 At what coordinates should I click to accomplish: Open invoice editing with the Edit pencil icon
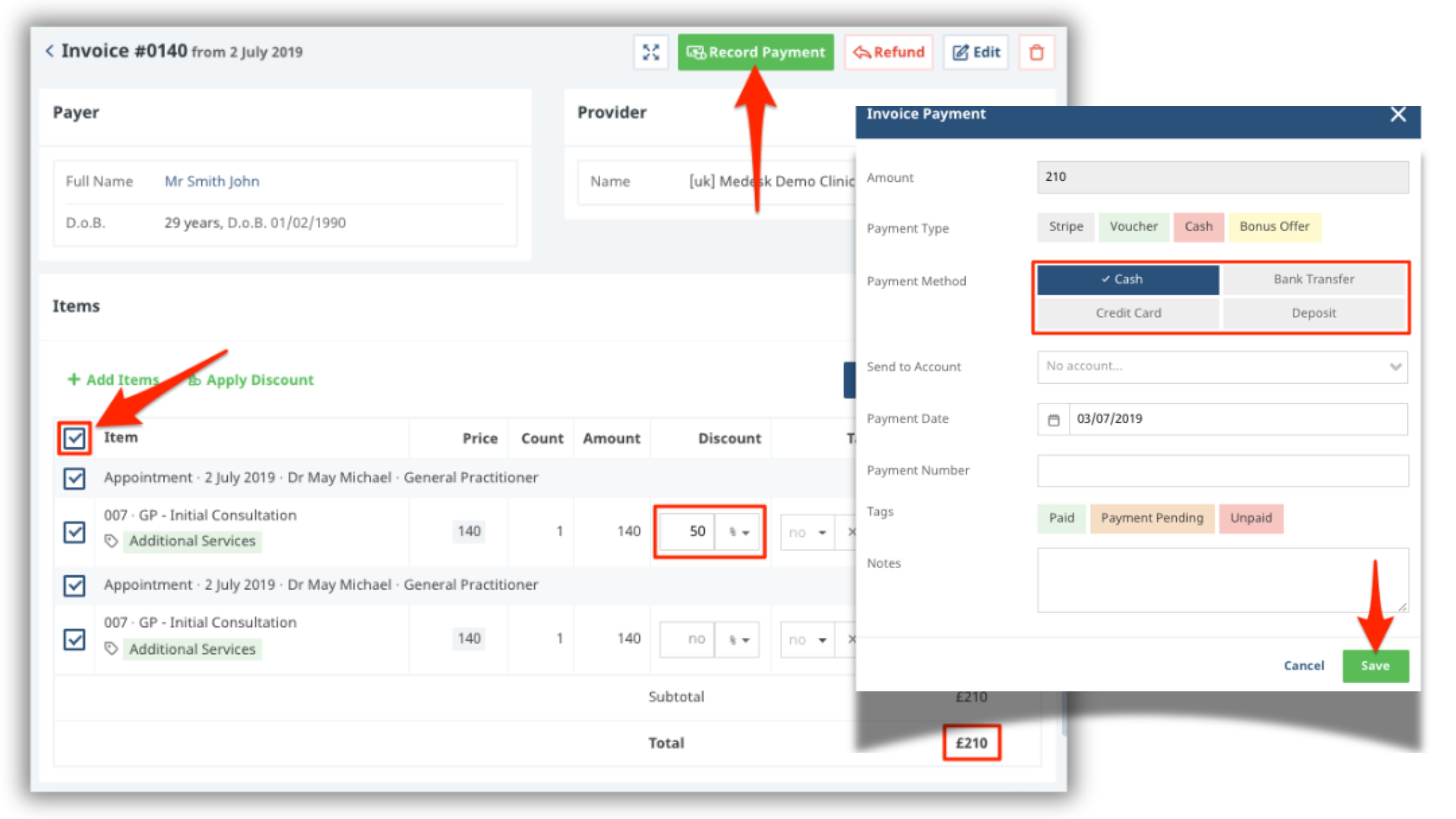960,52
